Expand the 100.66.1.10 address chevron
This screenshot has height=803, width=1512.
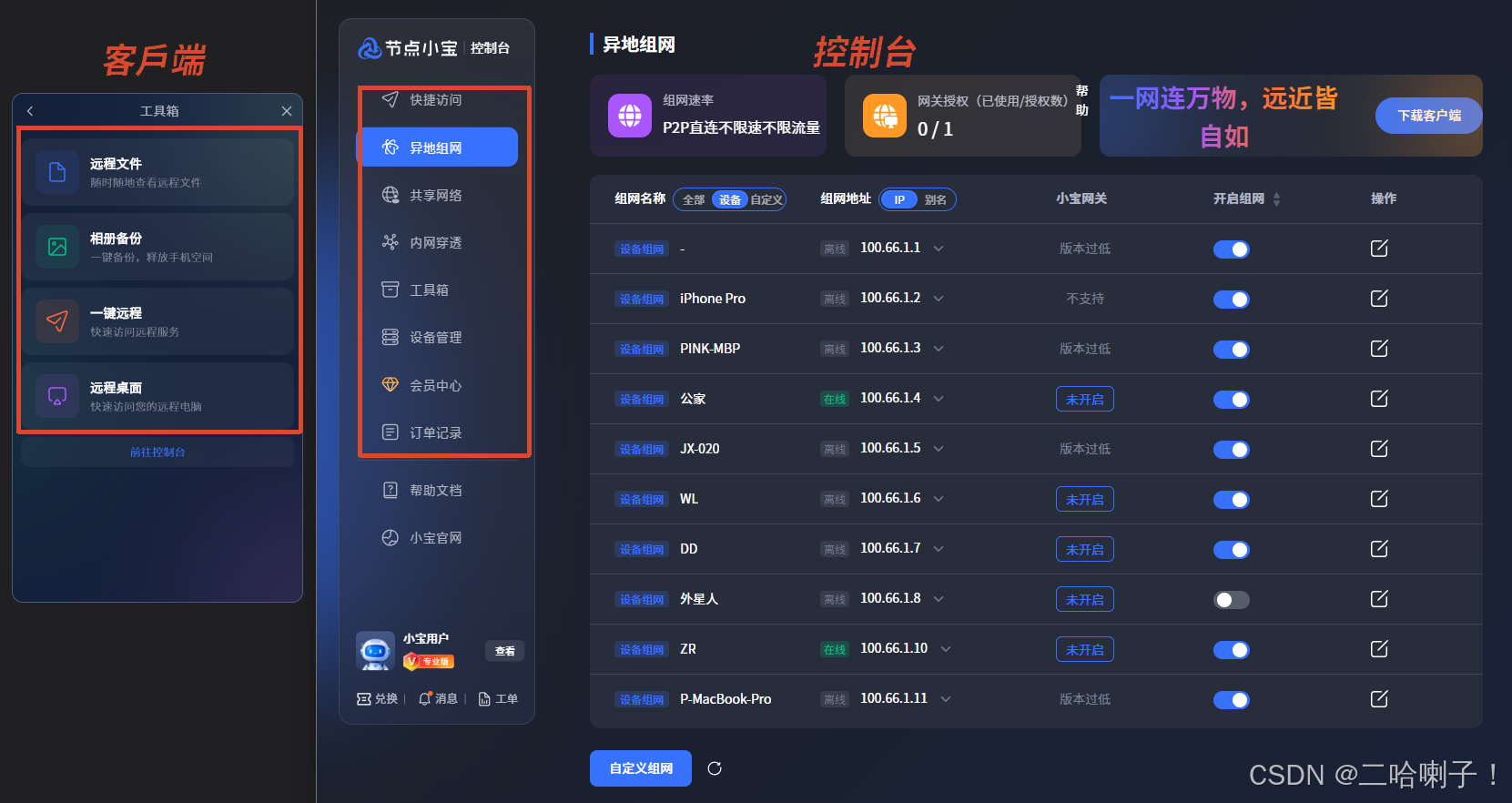(946, 649)
